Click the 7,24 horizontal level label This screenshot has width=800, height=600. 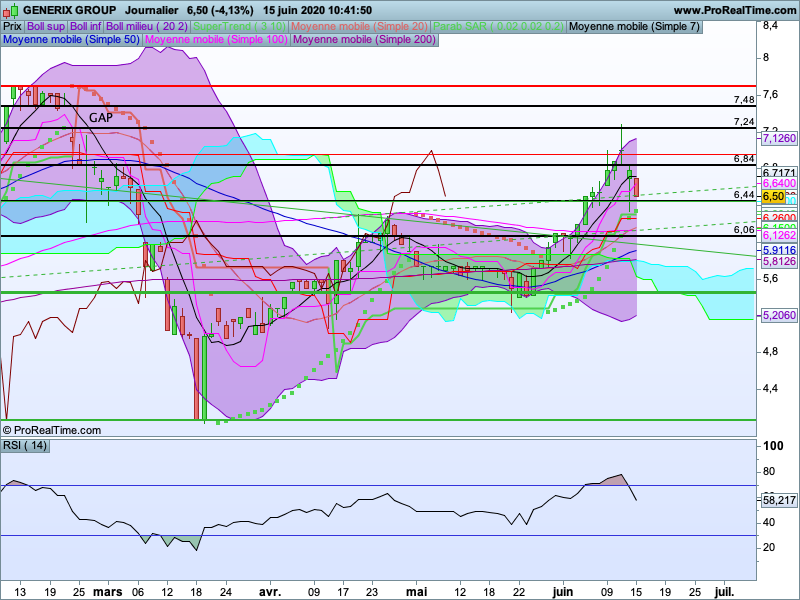(x=744, y=121)
